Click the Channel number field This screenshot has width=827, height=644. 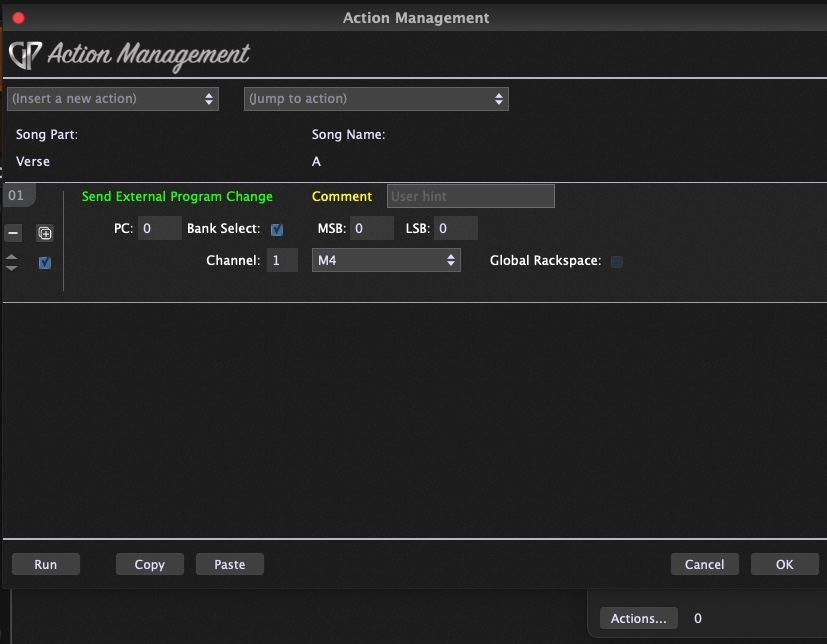(x=282, y=260)
